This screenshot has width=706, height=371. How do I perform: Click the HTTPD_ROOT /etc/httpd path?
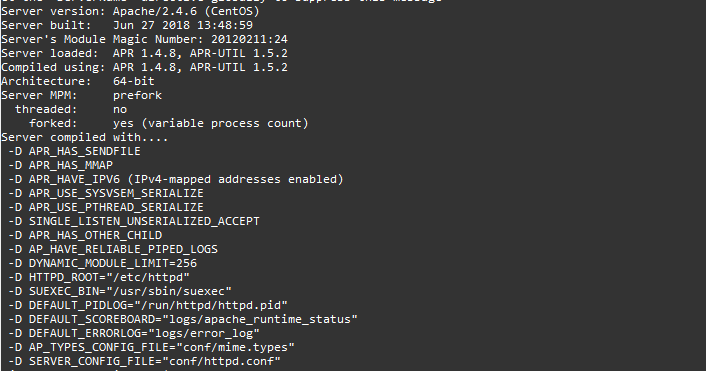click(148, 277)
